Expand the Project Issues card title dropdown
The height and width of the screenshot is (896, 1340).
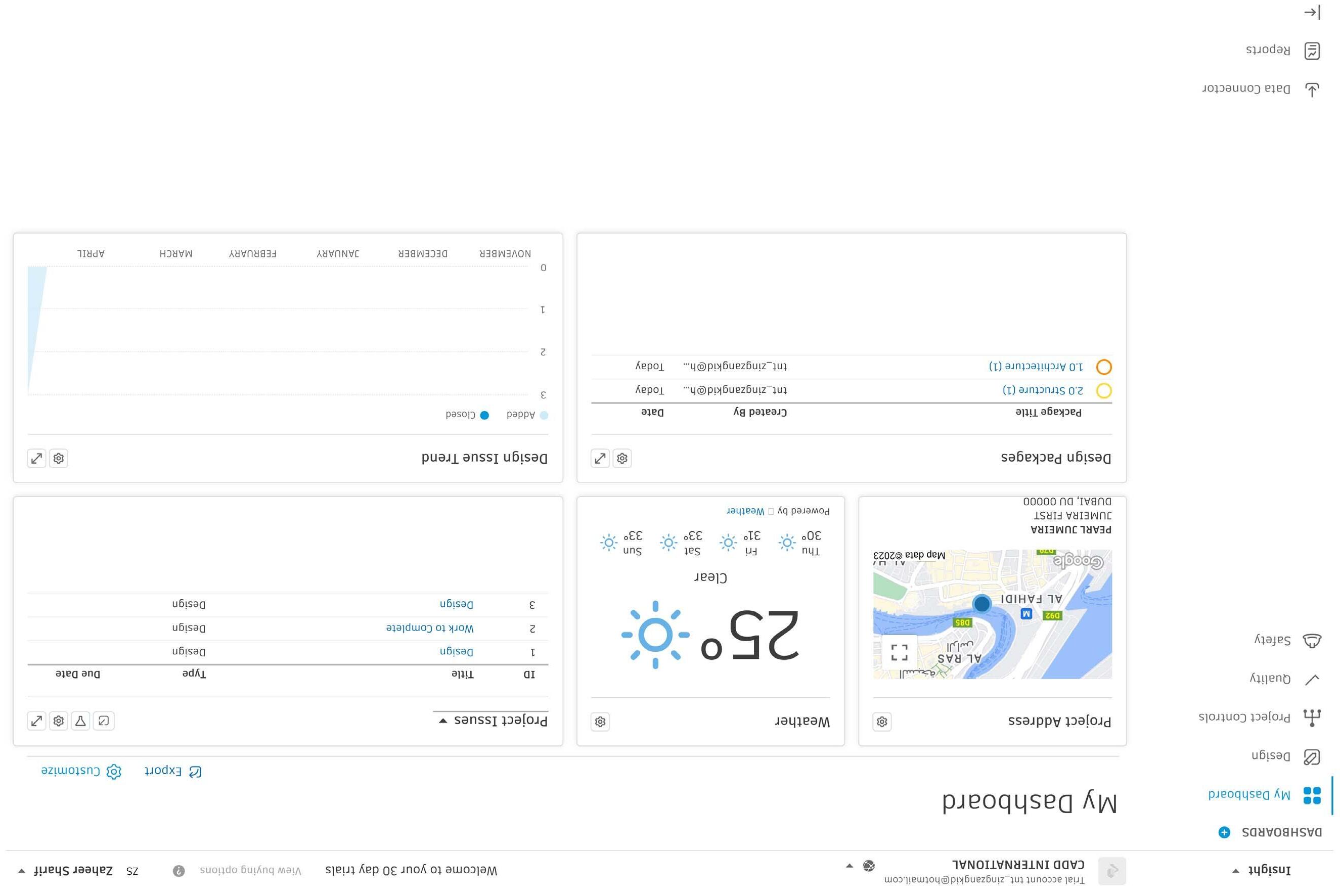[443, 721]
